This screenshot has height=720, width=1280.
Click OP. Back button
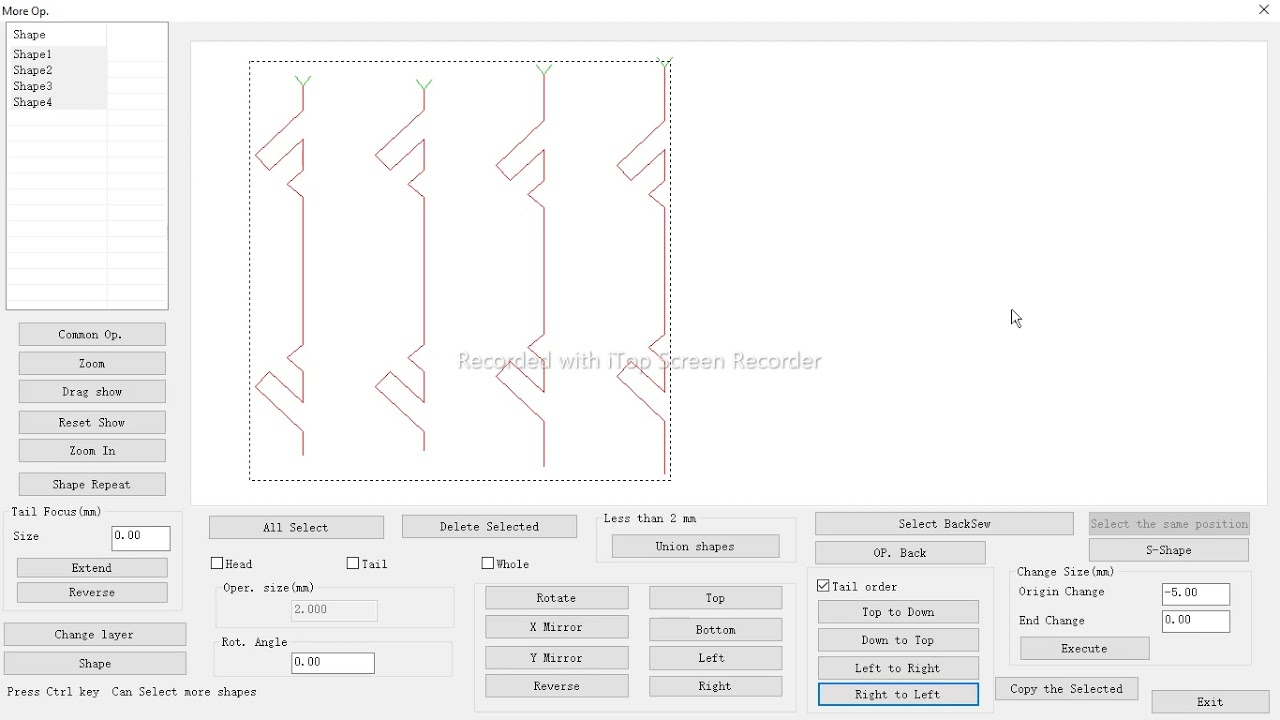pyautogui.click(x=900, y=553)
